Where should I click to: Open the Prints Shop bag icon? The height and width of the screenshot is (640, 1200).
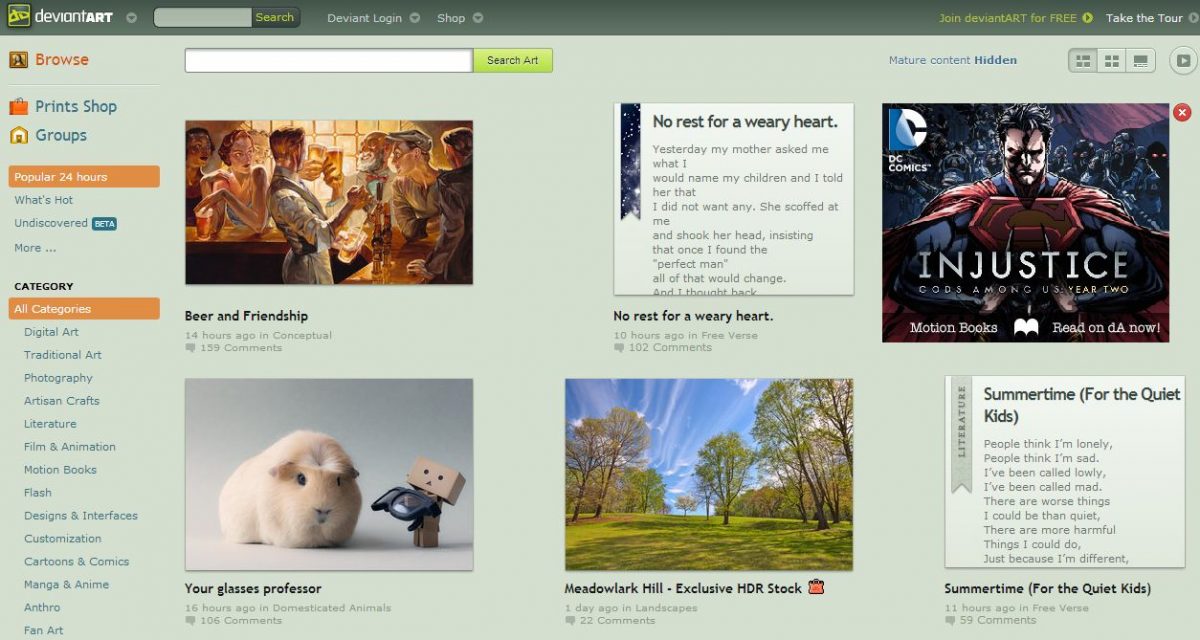[18, 107]
